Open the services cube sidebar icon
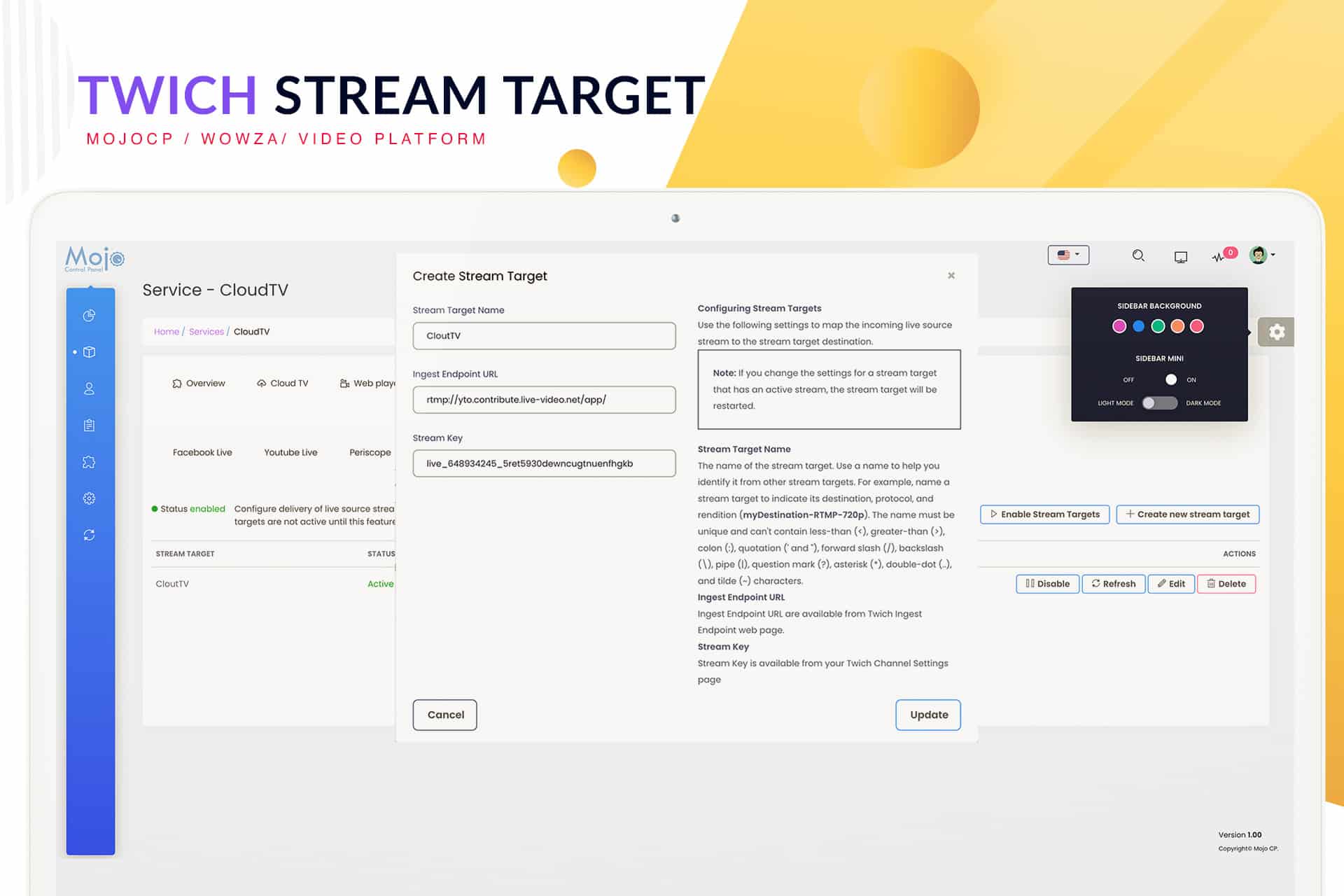The height and width of the screenshot is (896, 1344). tap(89, 352)
